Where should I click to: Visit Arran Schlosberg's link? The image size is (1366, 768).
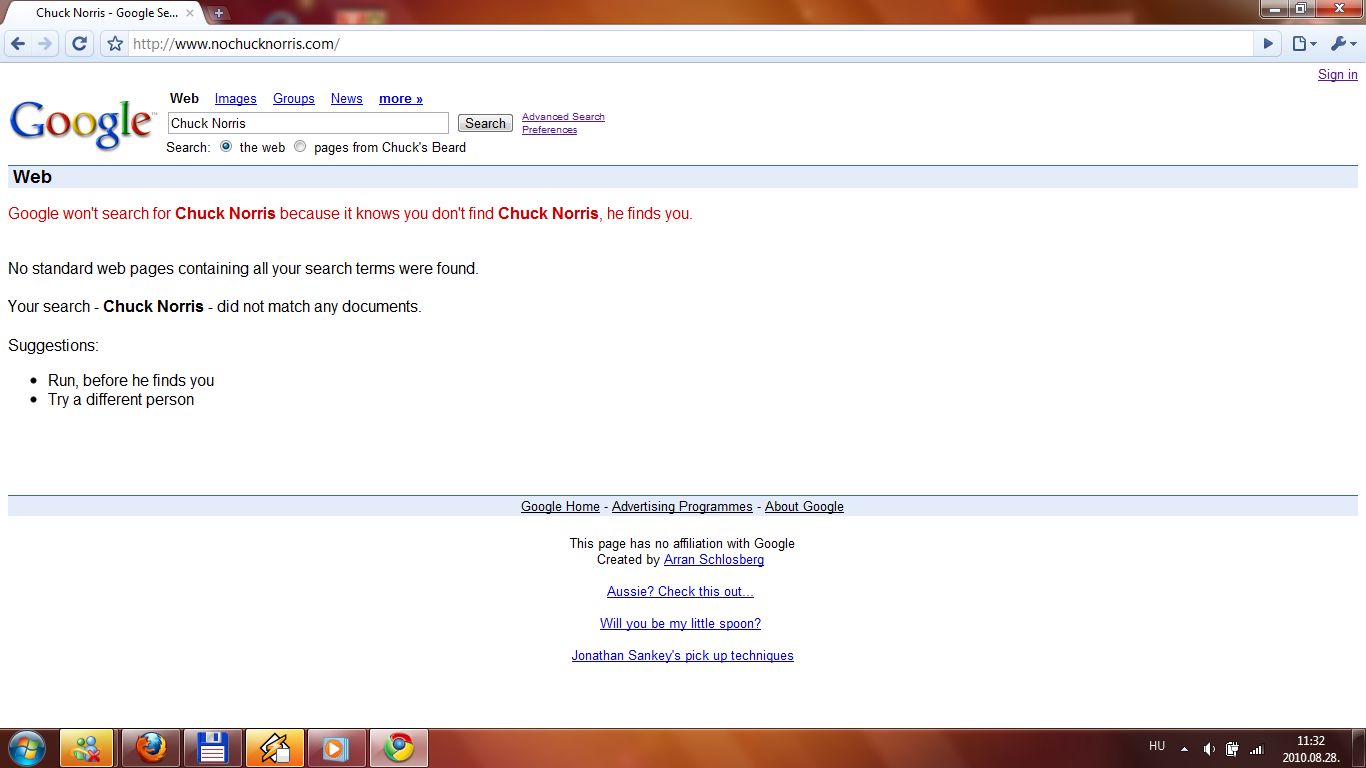point(714,560)
